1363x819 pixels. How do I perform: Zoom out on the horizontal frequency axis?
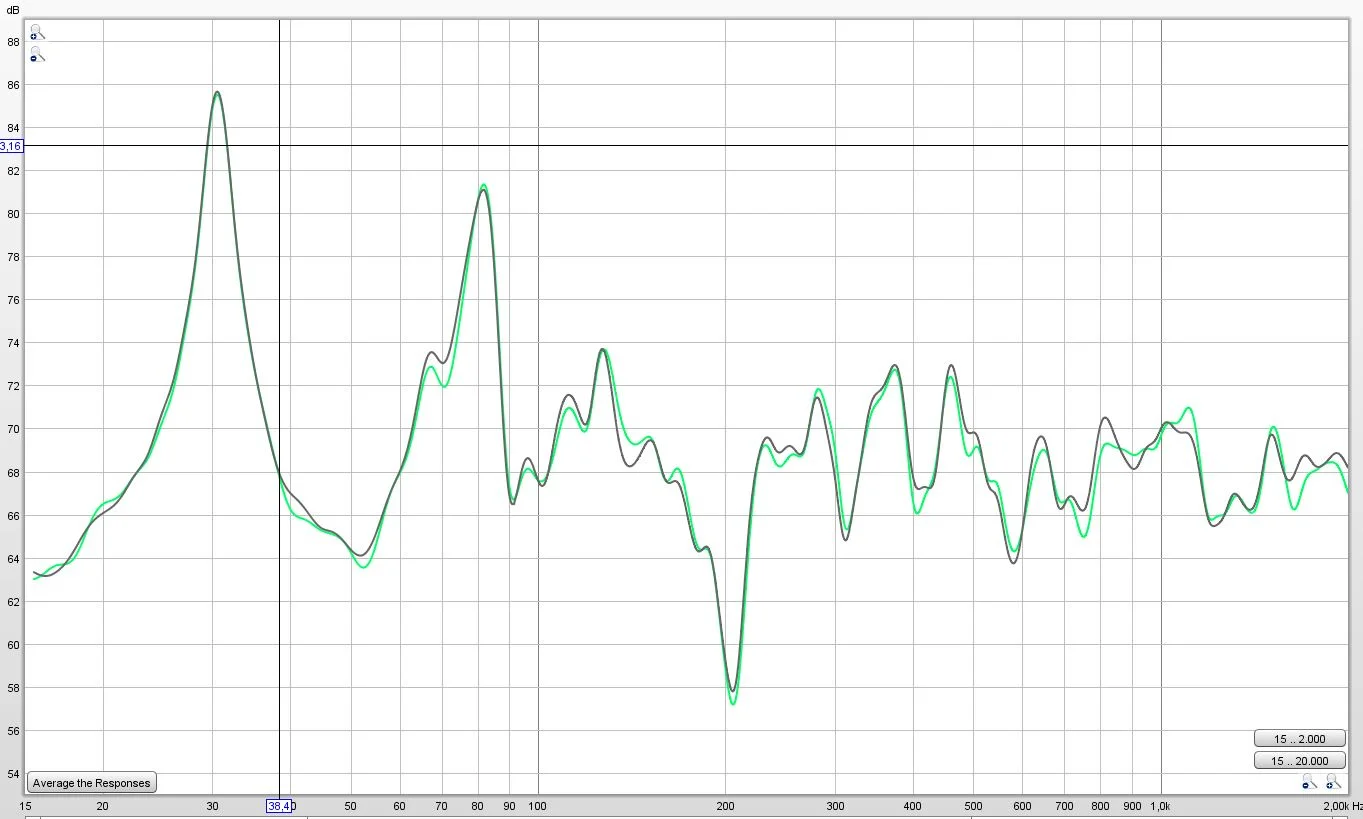tap(1308, 782)
